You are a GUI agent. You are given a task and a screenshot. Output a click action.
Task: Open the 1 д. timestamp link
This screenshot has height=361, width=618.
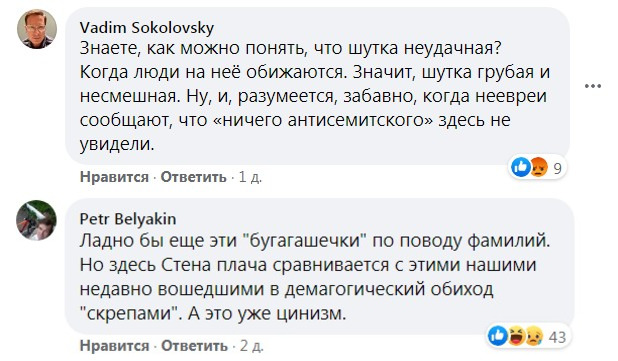[x=250, y=177]
